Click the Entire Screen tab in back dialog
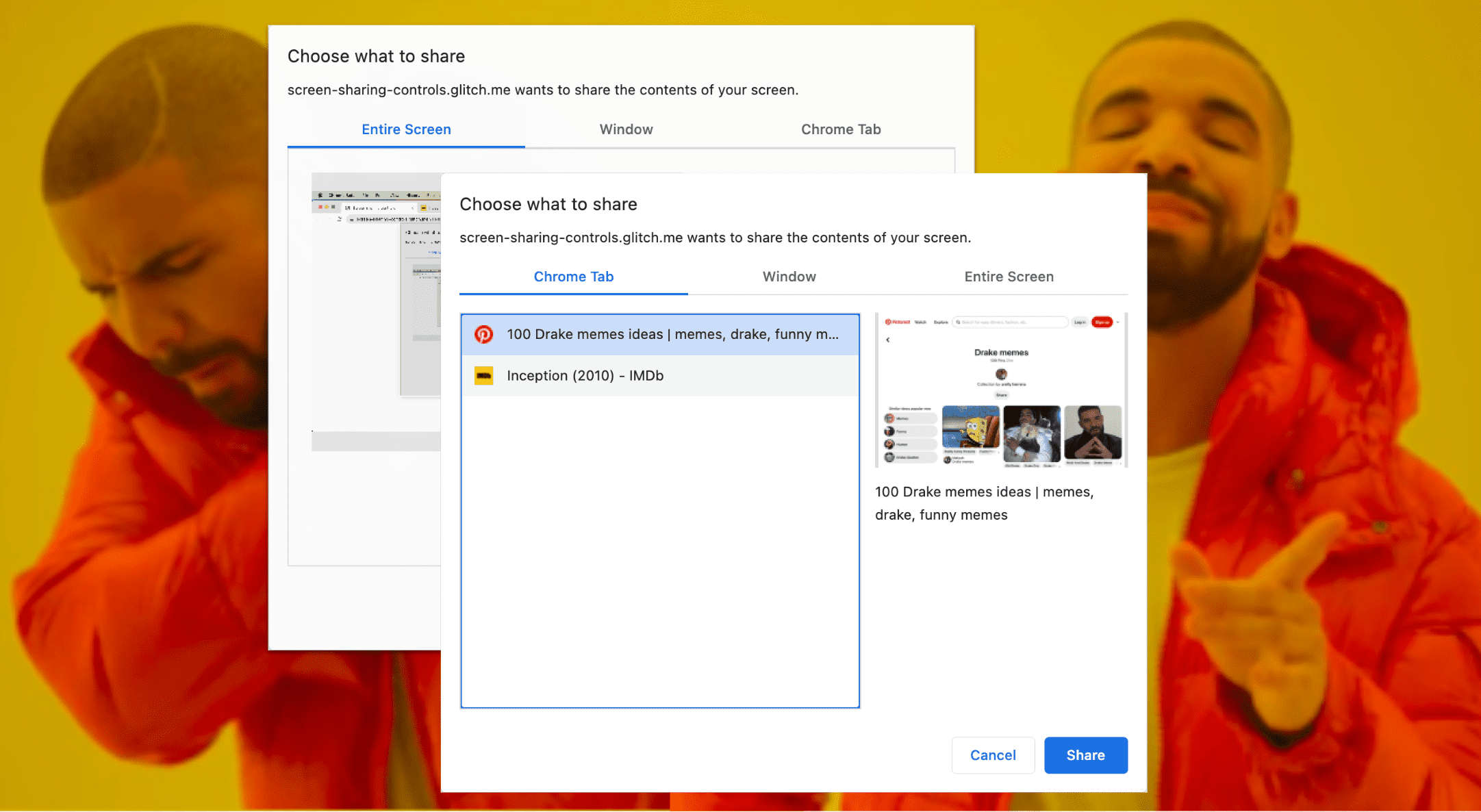Viewport: 1481px width, 812px height. 405,127
